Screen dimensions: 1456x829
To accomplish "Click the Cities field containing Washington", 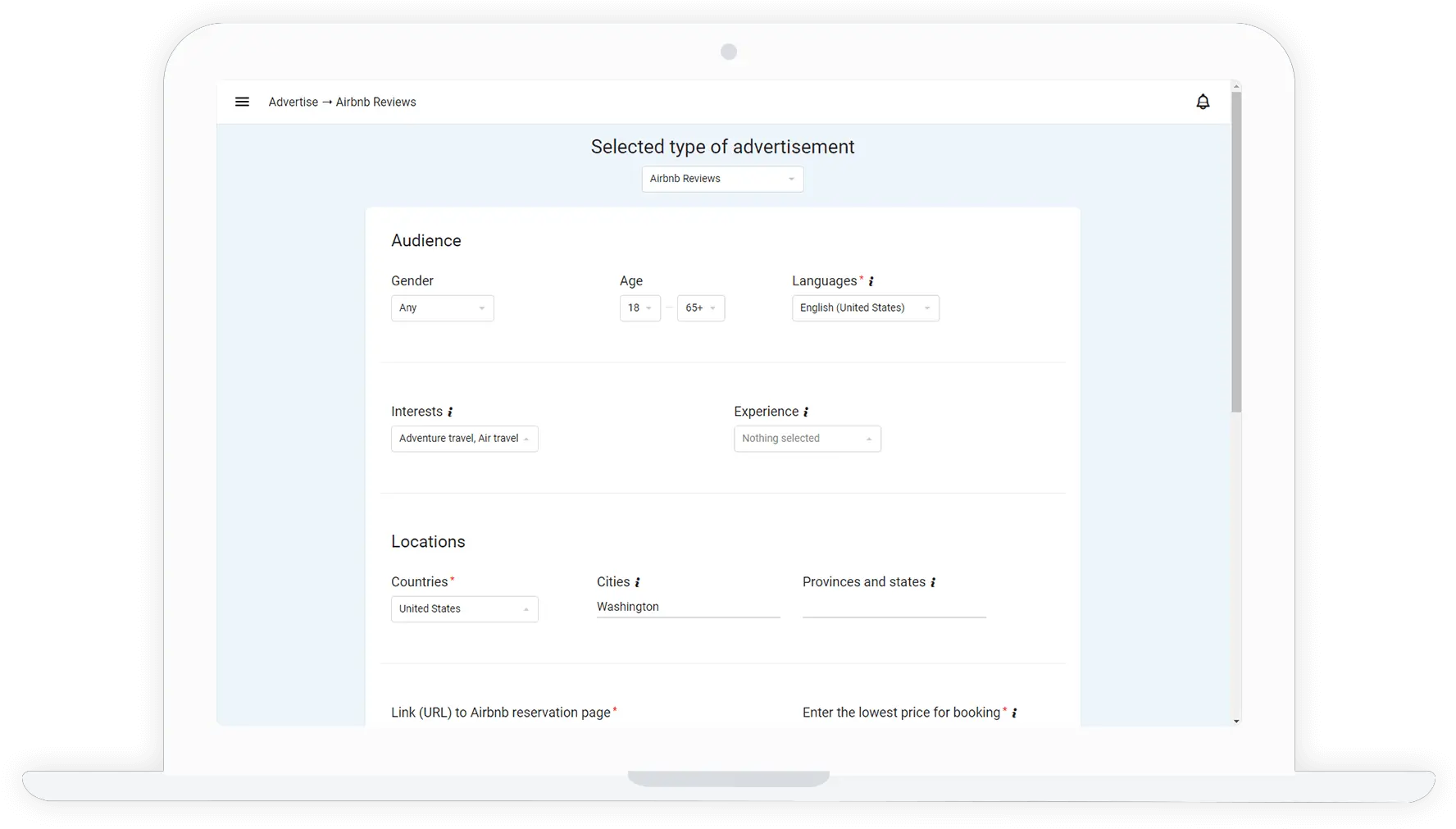I will coord(688,607).
